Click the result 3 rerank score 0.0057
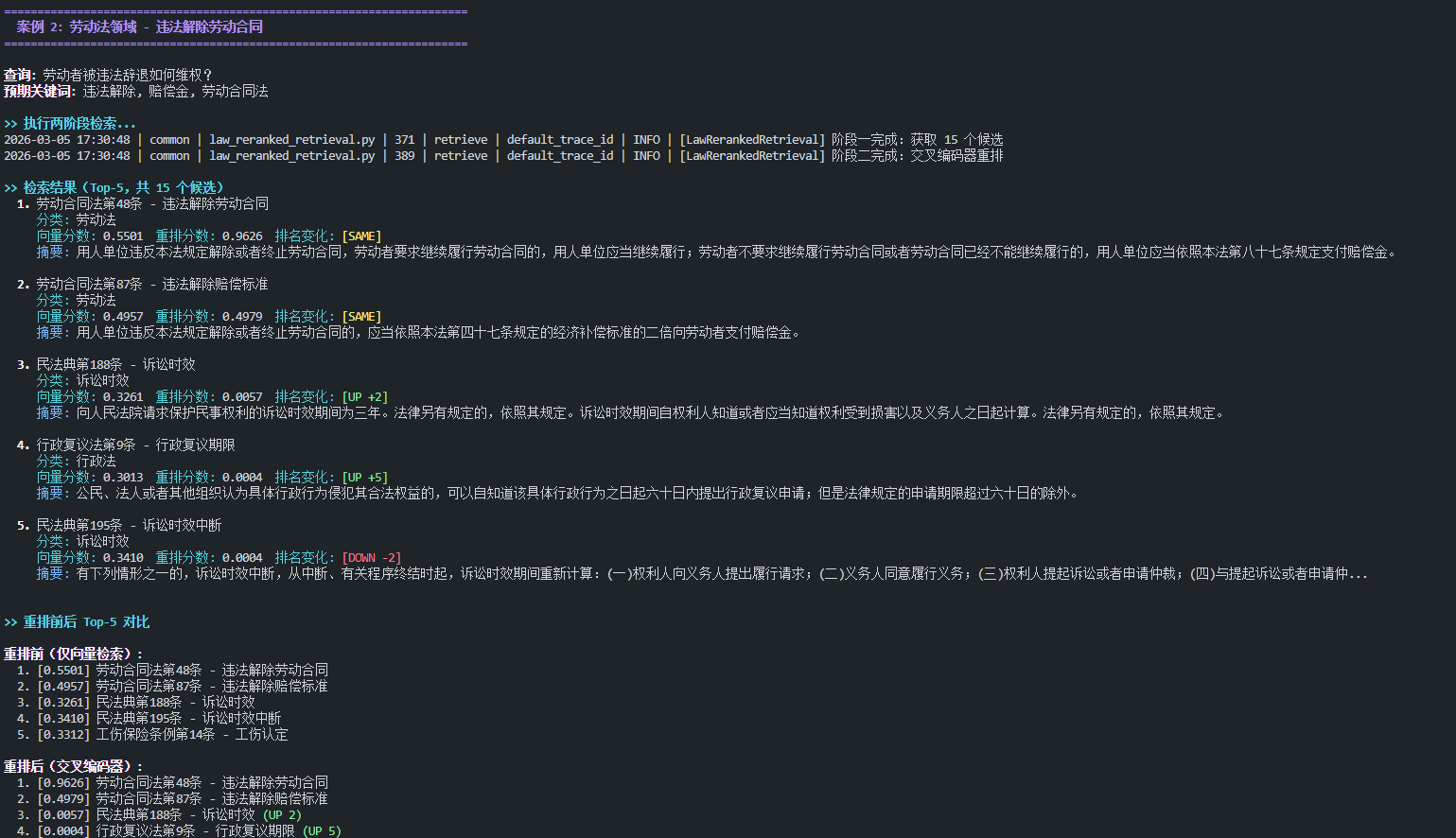Viewport: 1456px width, 838px height. tap(242, 396)
